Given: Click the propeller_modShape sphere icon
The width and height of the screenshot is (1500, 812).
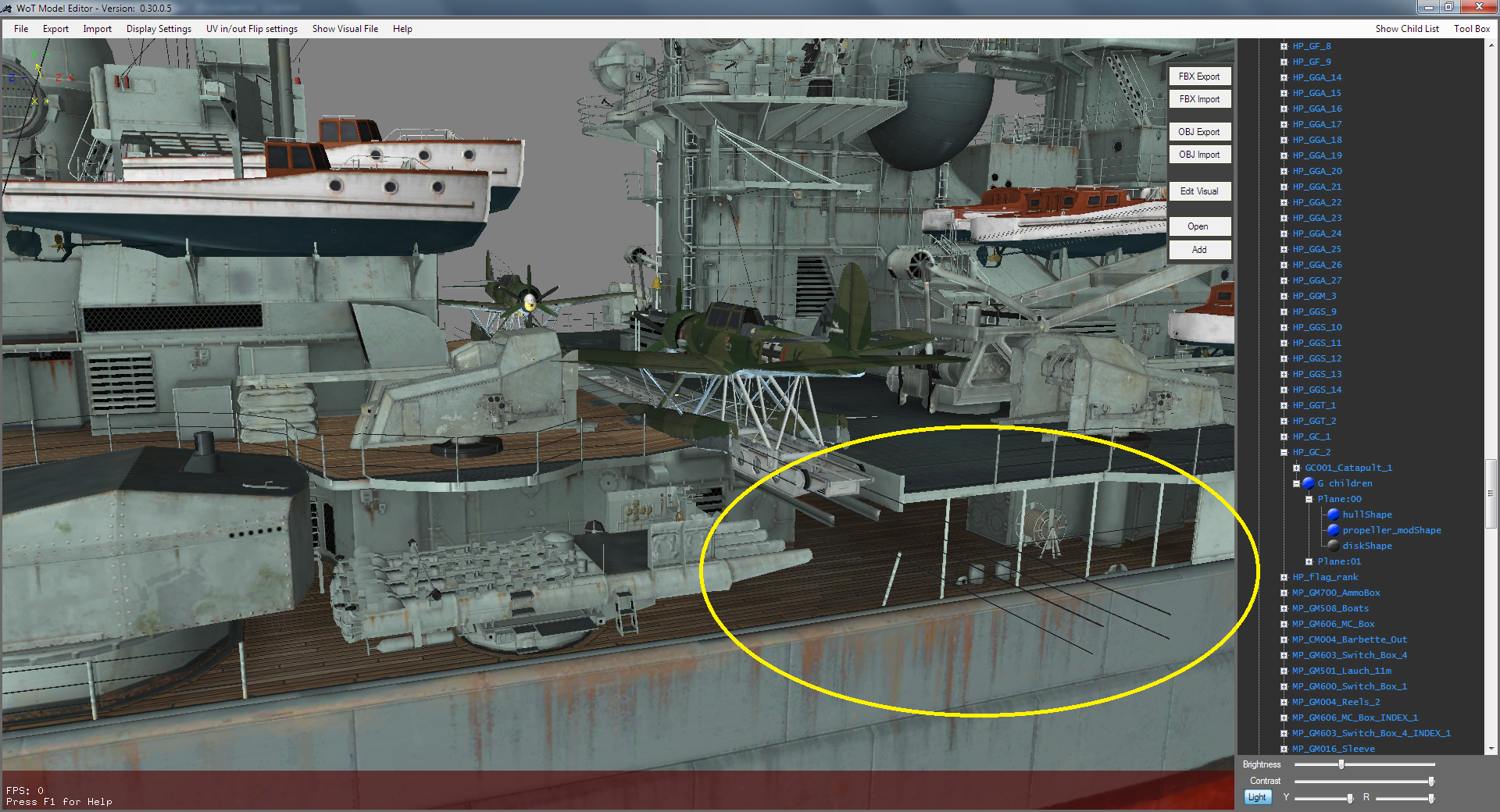Looking at the screenshot, I should click(x=1334, y=530).
